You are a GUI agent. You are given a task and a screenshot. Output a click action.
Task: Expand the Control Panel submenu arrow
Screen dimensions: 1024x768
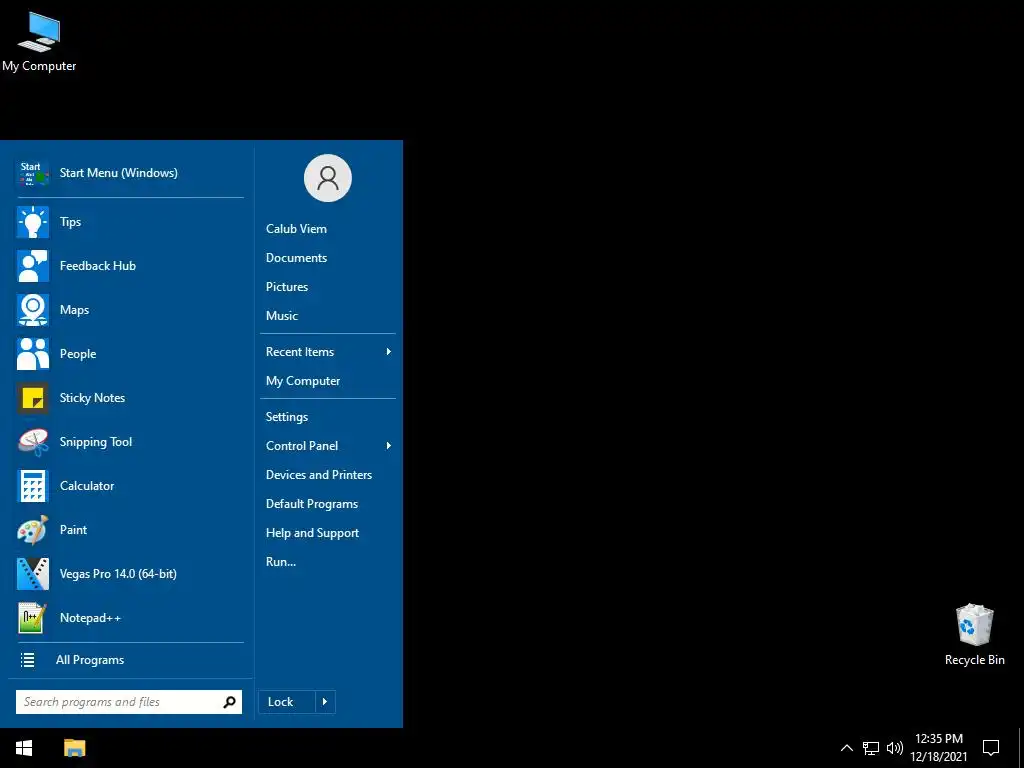[x=389, y=446]
